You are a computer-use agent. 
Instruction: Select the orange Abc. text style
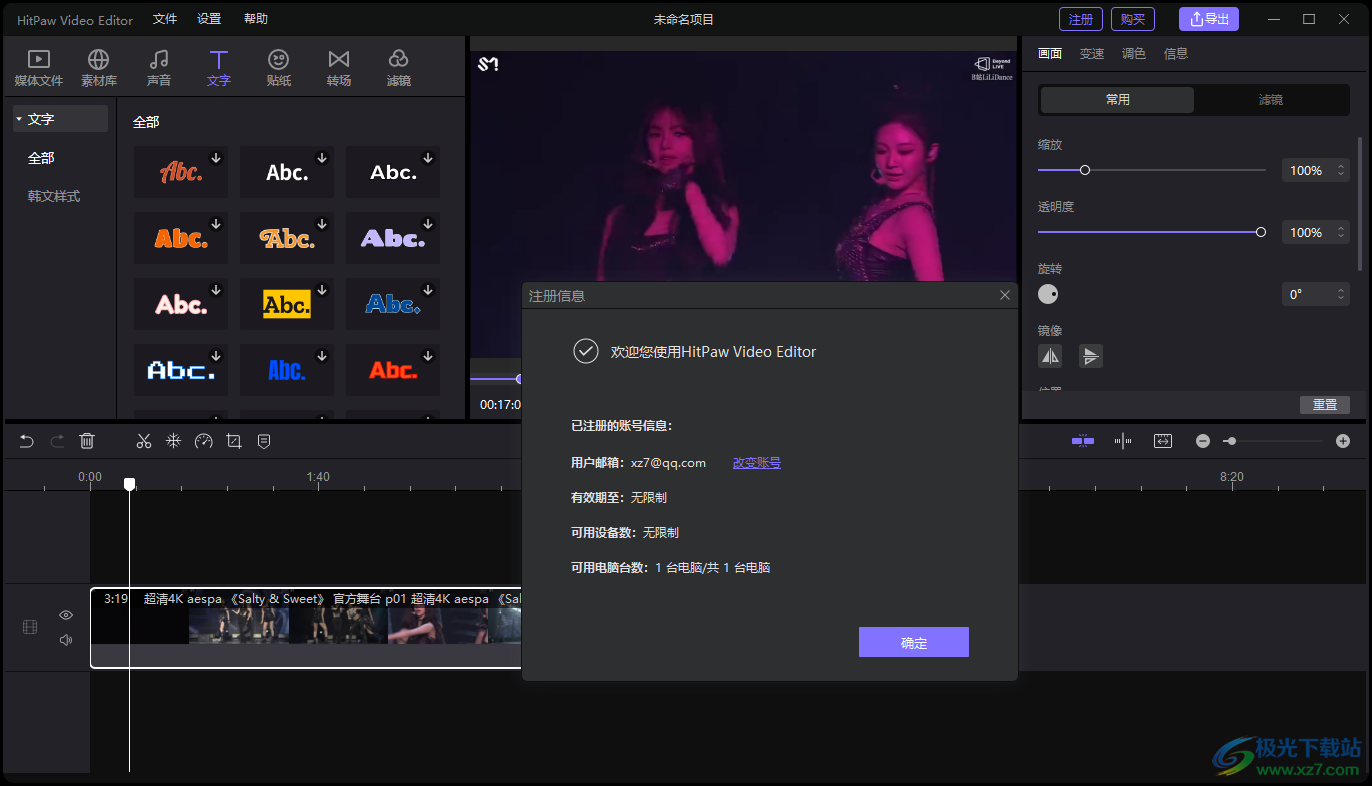pyautogui.click(x=181, y=238)
